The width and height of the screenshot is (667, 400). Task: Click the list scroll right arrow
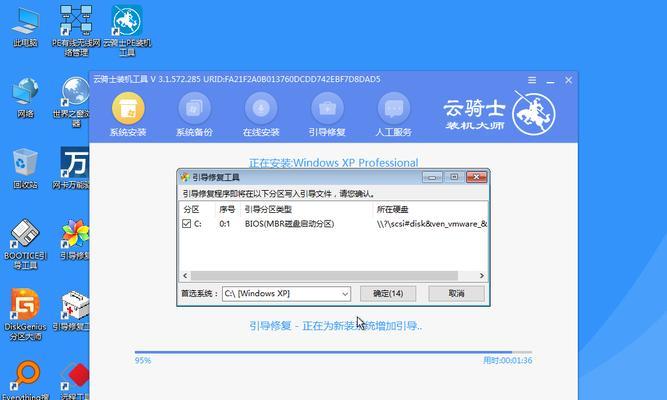pyautogui.click(x=482, y=276)
